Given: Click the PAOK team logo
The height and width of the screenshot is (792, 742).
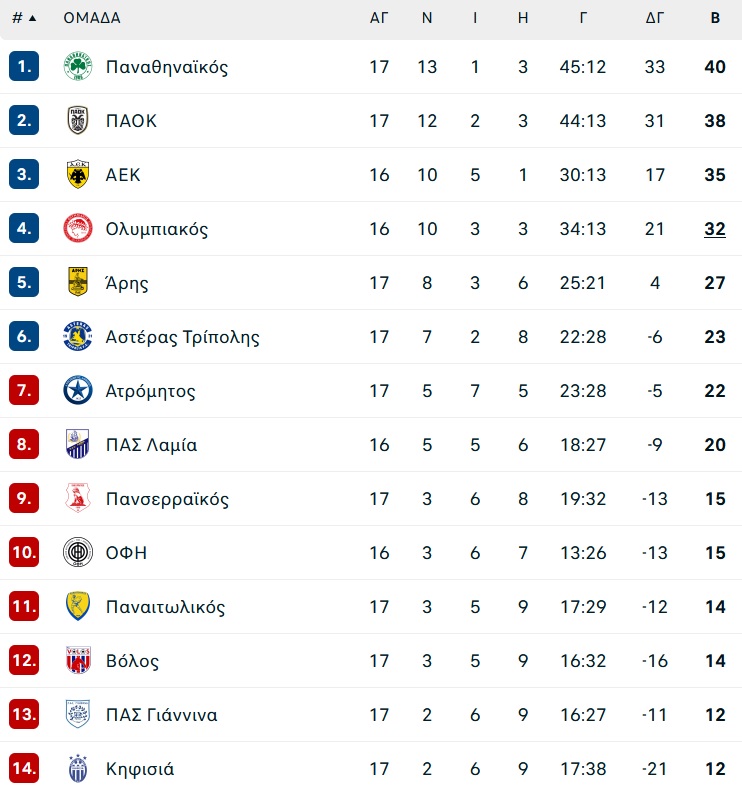Looking at the screenshot, I should pos(78,120).
